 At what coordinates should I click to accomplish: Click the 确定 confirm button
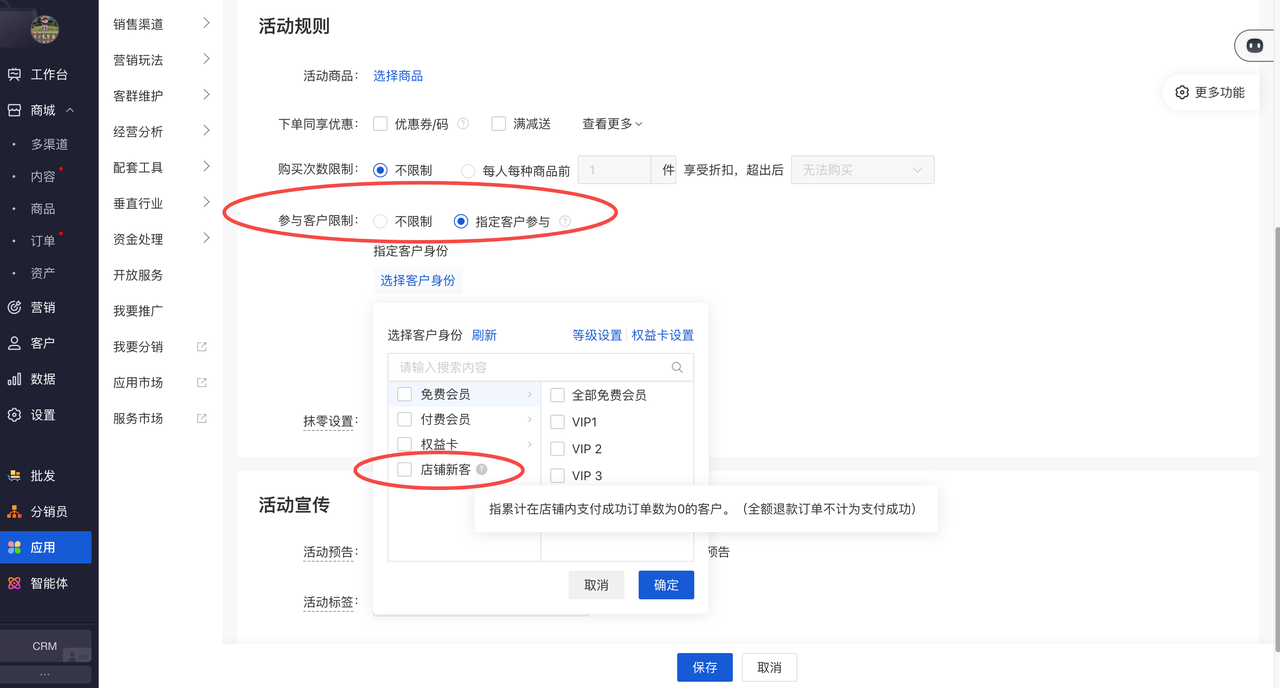tap(666, 585)
